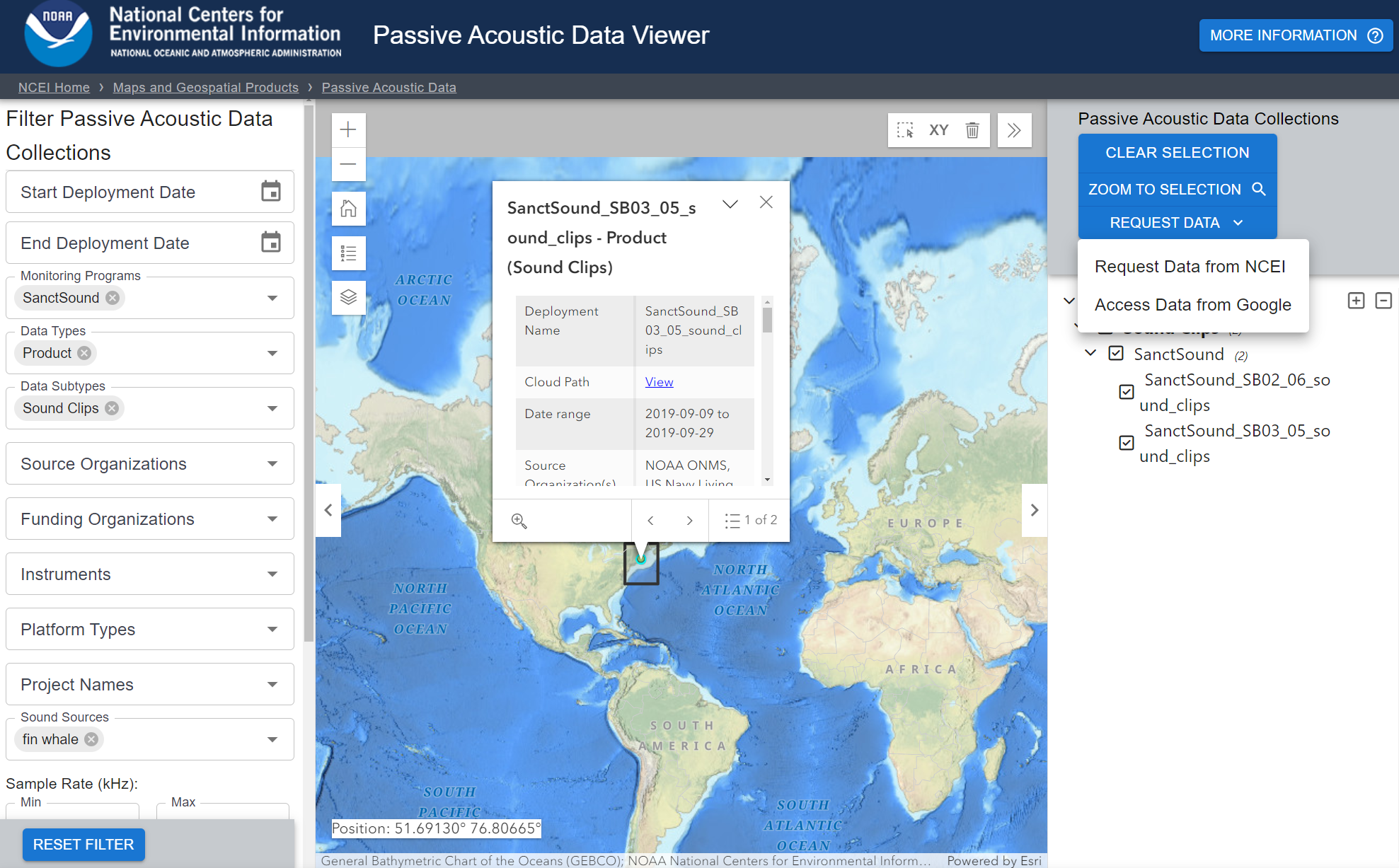Select Request Data from NCEI
Viewport: 1399px width, 868px height.
point(1190,267)
